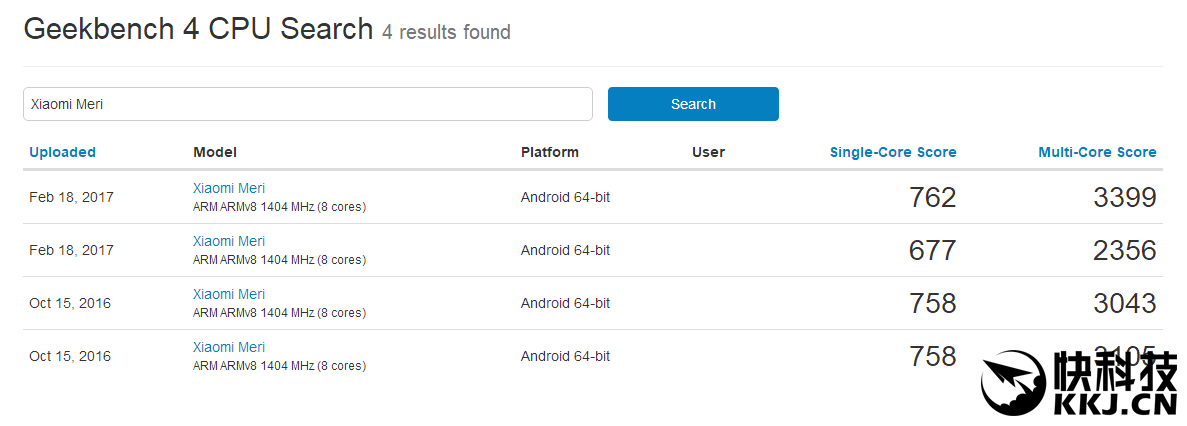Open the last Xiaomi Meri result link
This screenshot has width=1187, height=426.
tap(229, 347)
